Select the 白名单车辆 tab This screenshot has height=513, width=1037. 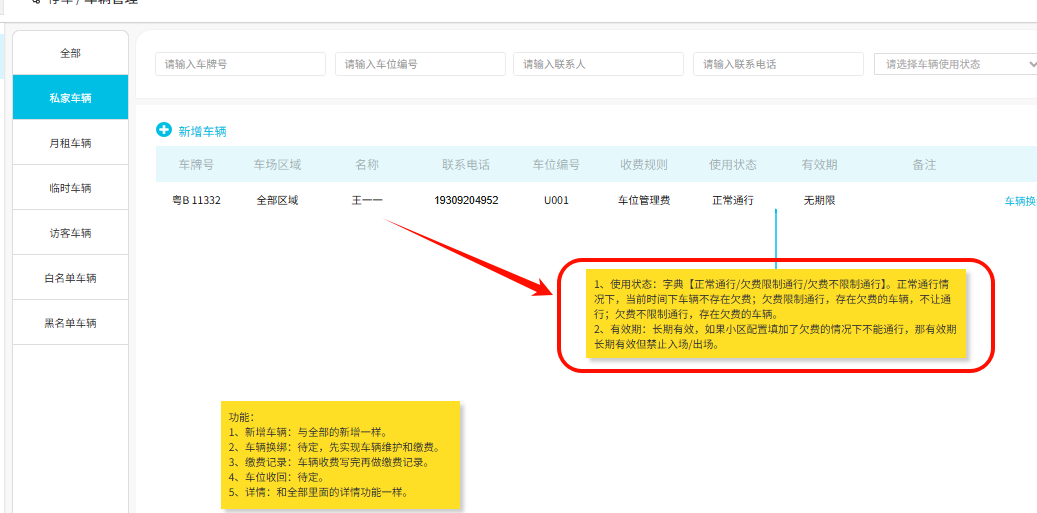[70, 278]
